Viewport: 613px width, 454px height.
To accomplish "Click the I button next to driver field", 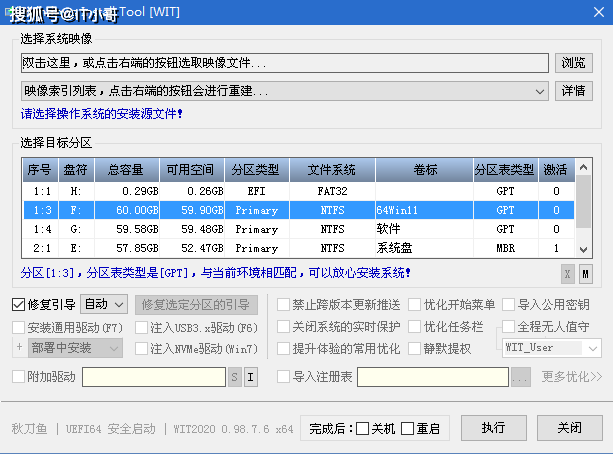I will point(251,377).
